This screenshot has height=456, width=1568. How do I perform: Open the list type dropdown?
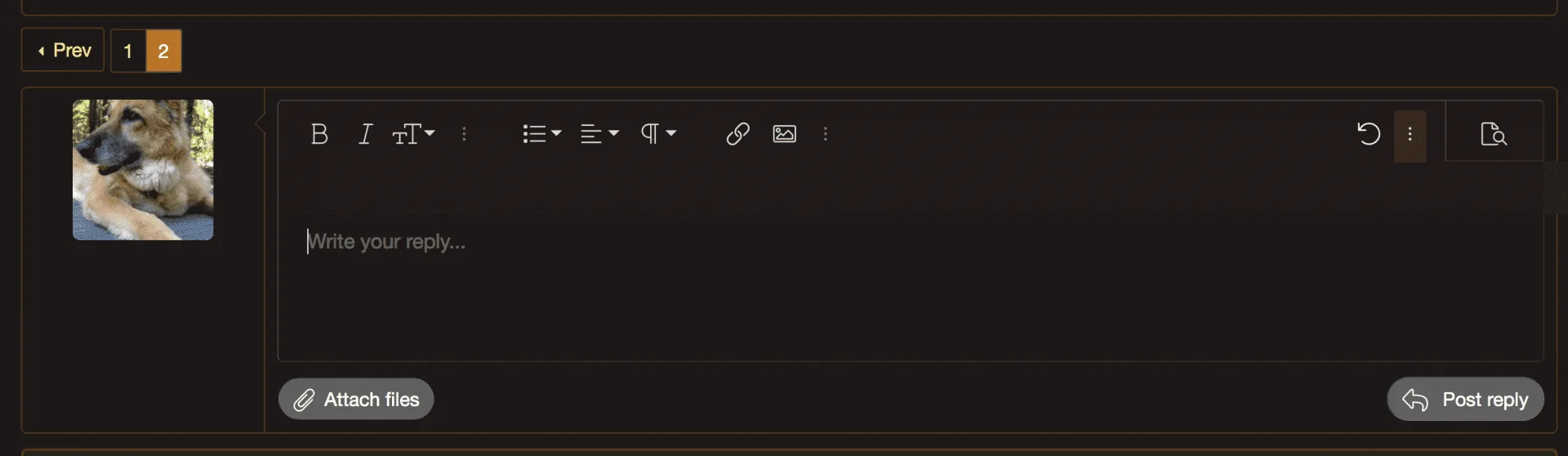[541, 134]
